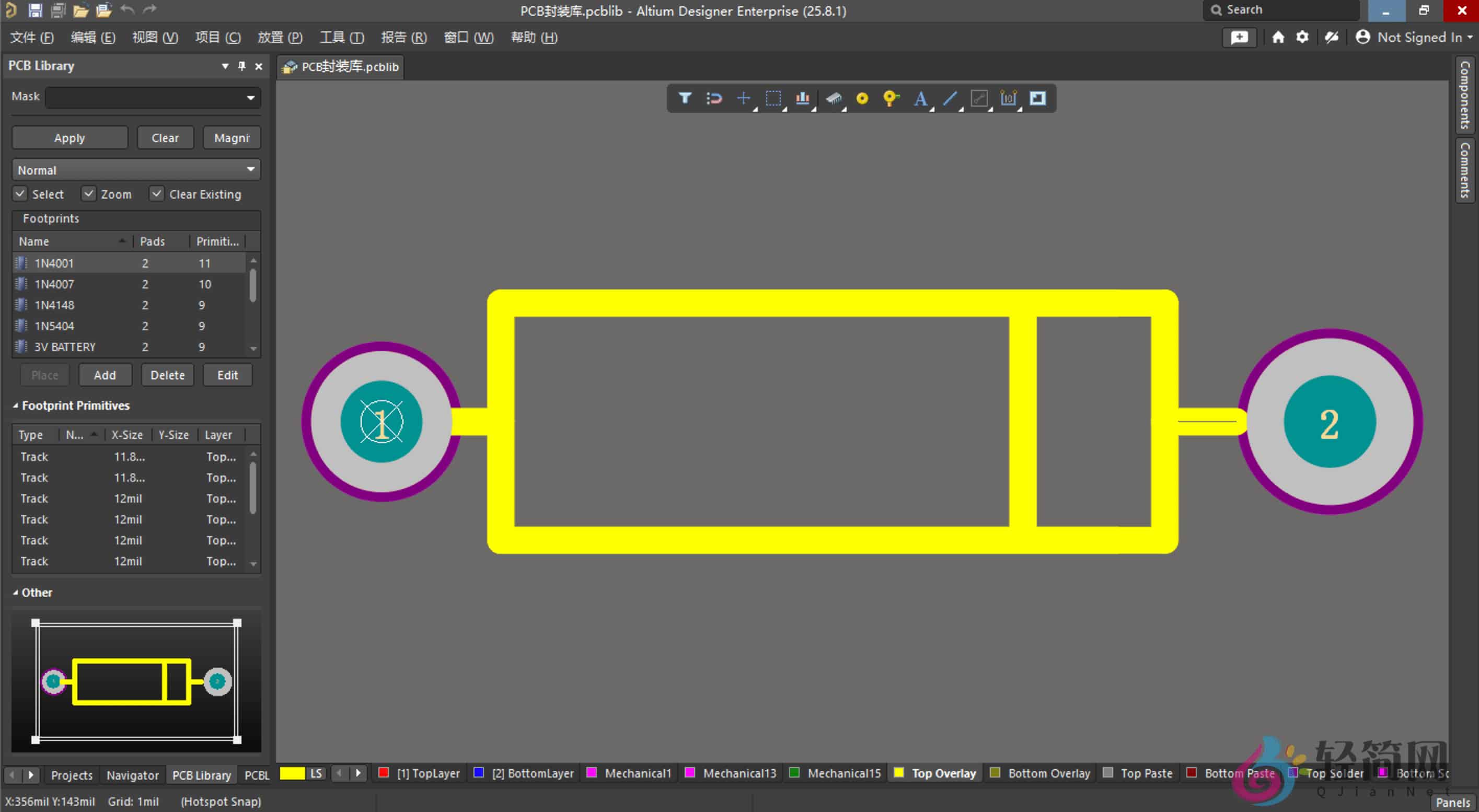Click the Apply button
This screenshot has width=1479, height=812.
pos(69,137)
